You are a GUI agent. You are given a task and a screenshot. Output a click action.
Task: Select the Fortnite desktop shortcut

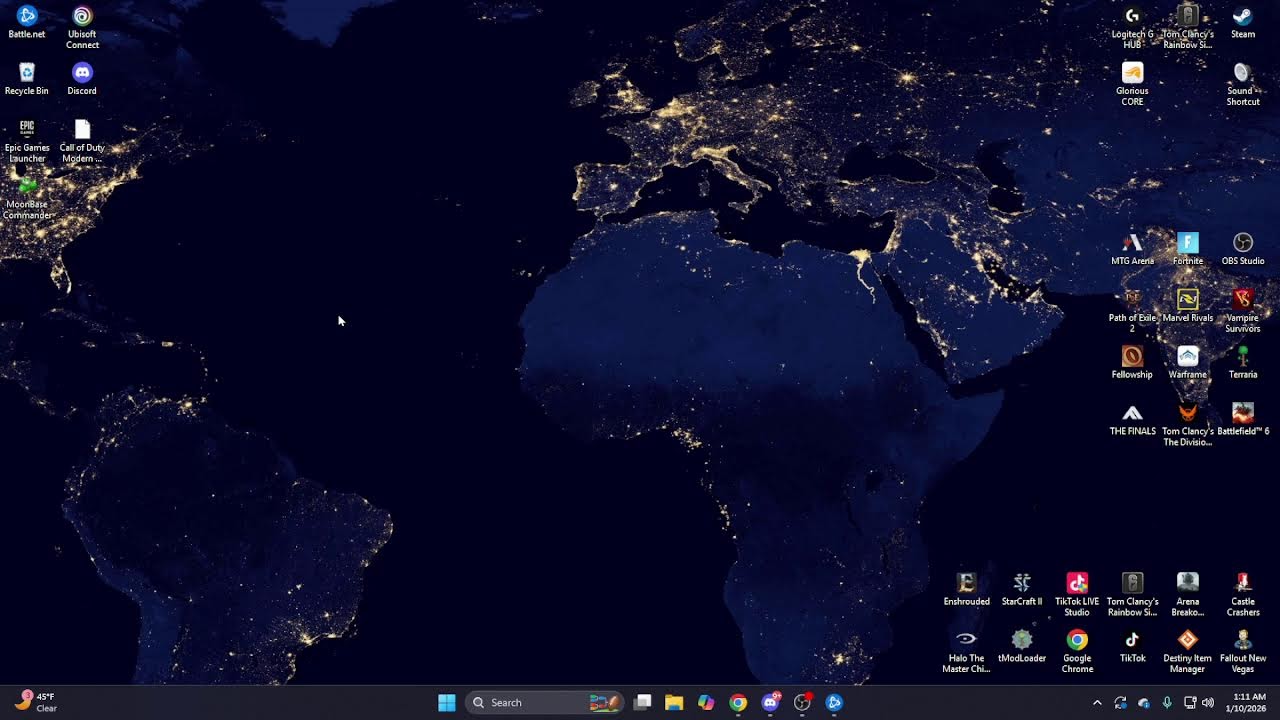point(1188,249)
